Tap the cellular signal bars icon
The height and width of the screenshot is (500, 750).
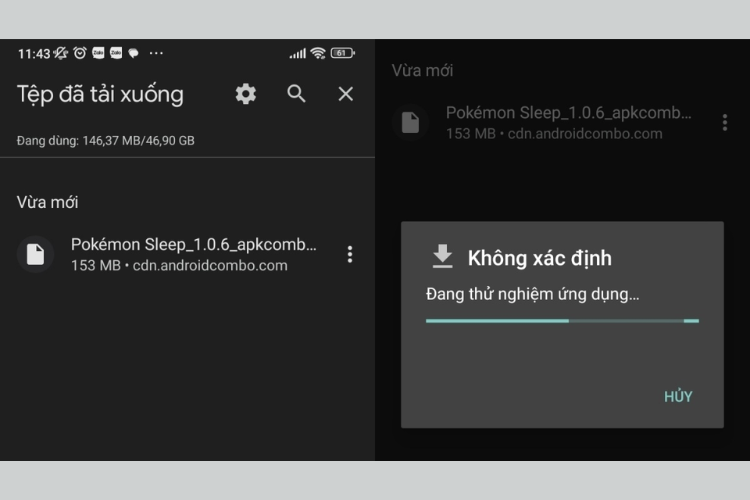click(x=298, y=54)
